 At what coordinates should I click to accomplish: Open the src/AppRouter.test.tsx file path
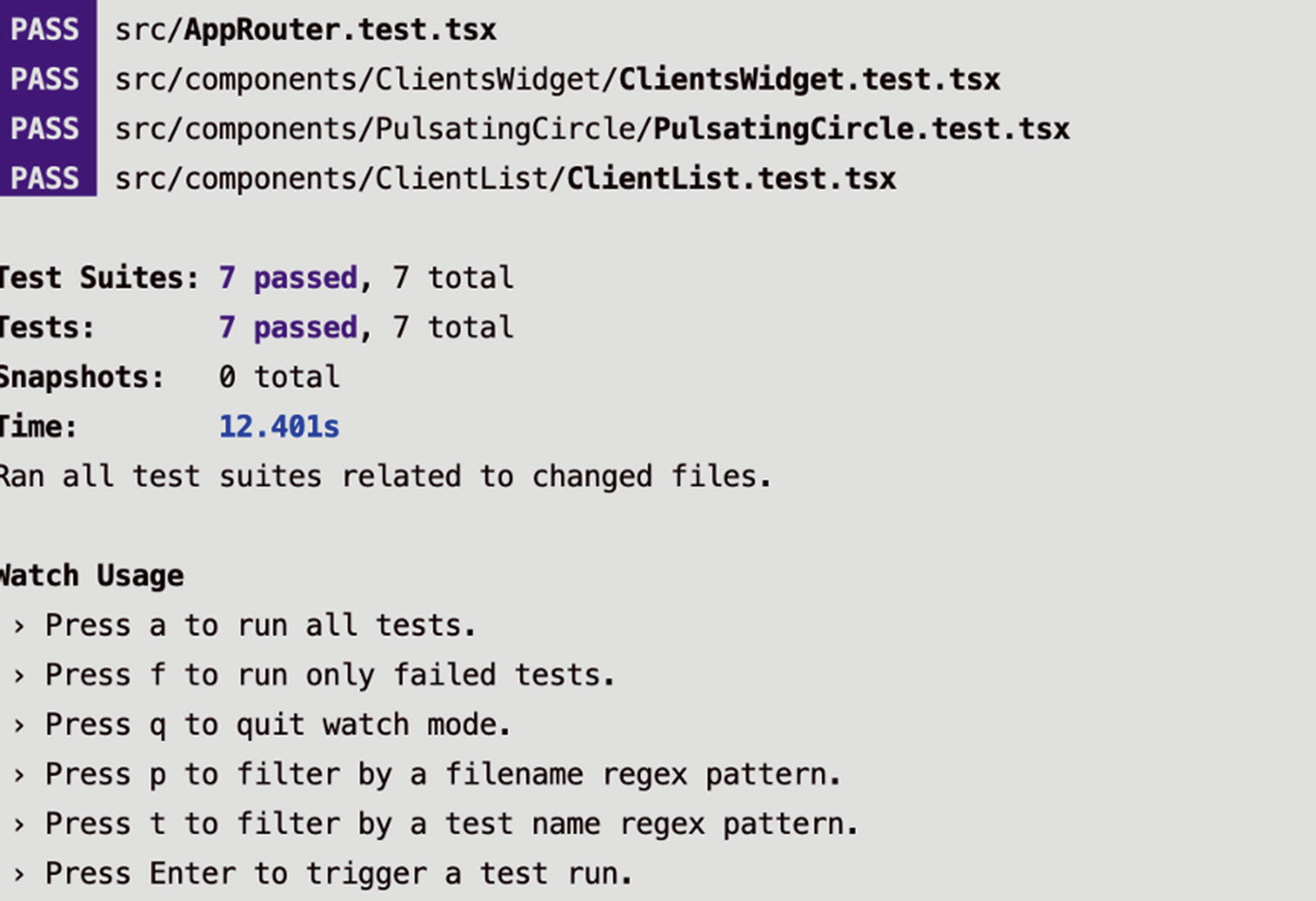(x=305, y=30)
